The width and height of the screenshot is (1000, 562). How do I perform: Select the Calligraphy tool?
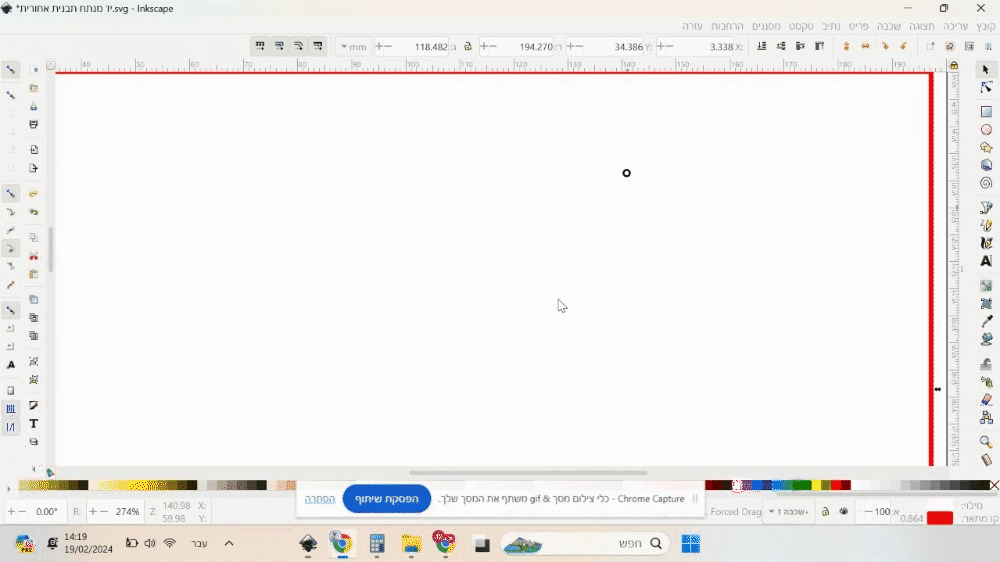click(x=986, y=243)
